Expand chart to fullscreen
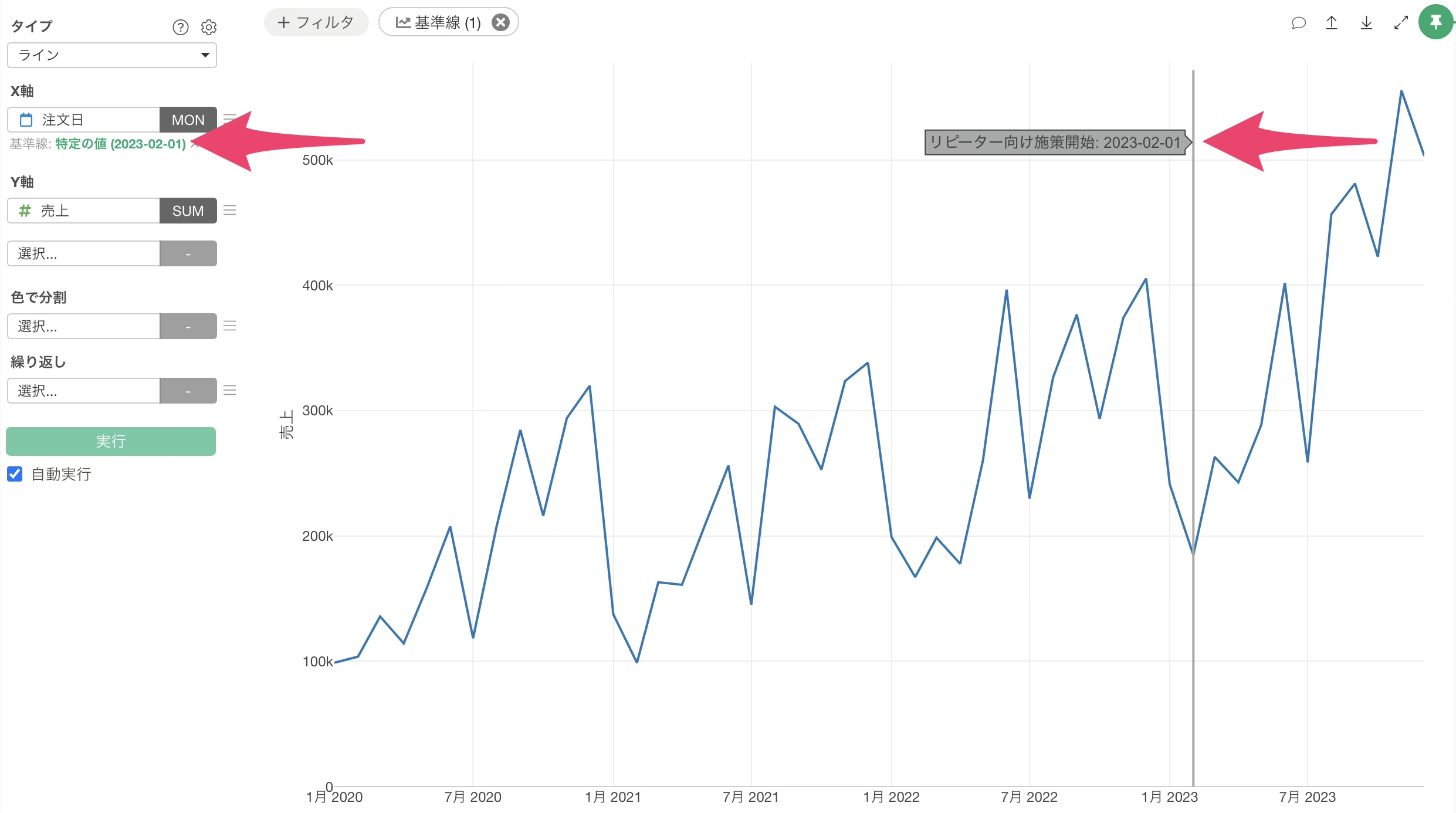Image resolution: width=1456 pixels, height=813 pixels. point(1401,23)
